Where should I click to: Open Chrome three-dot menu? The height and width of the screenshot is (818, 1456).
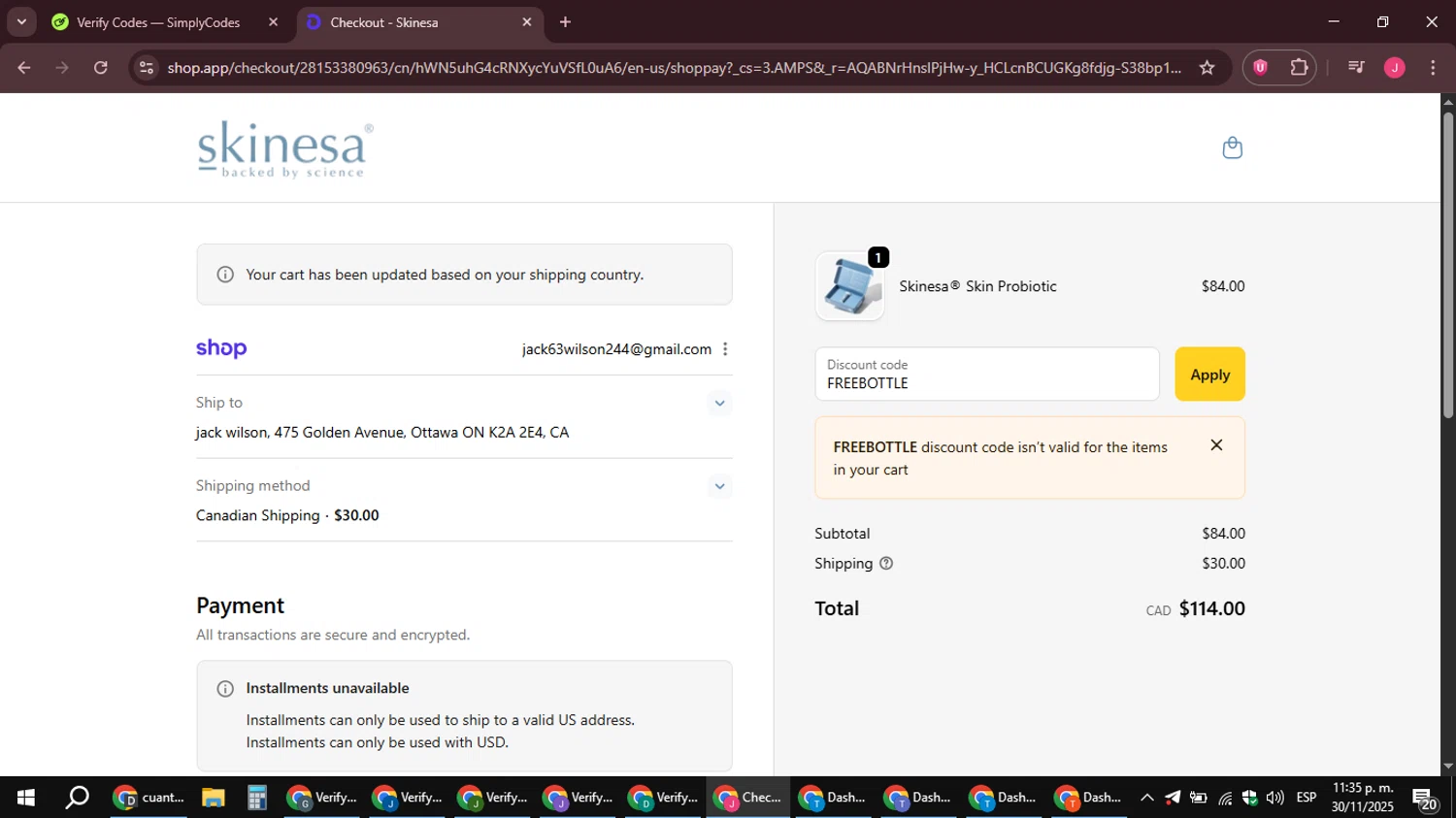(1433, 68)
